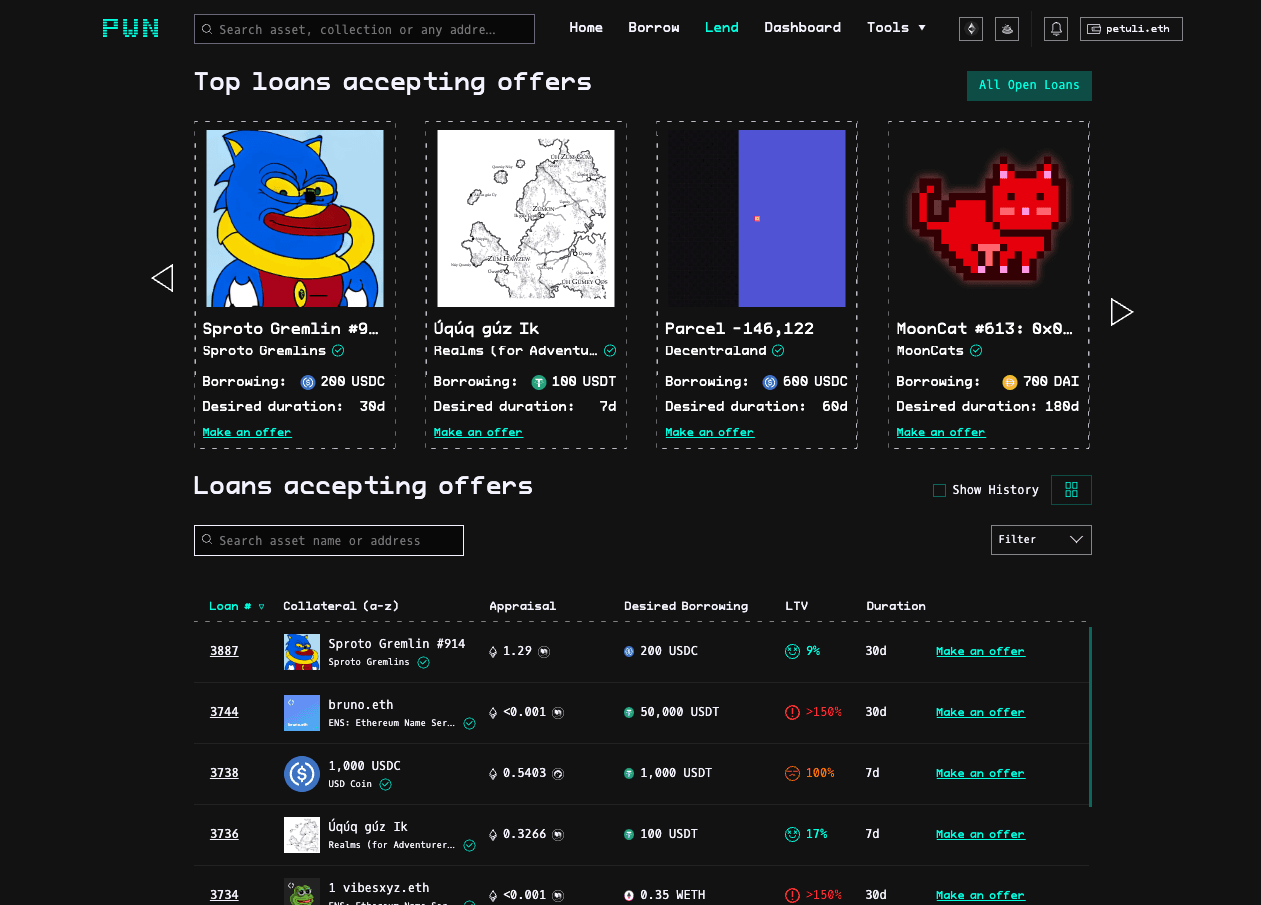
Task: Click appraisal source icon beside 1.29
Action: click(544, 652)
